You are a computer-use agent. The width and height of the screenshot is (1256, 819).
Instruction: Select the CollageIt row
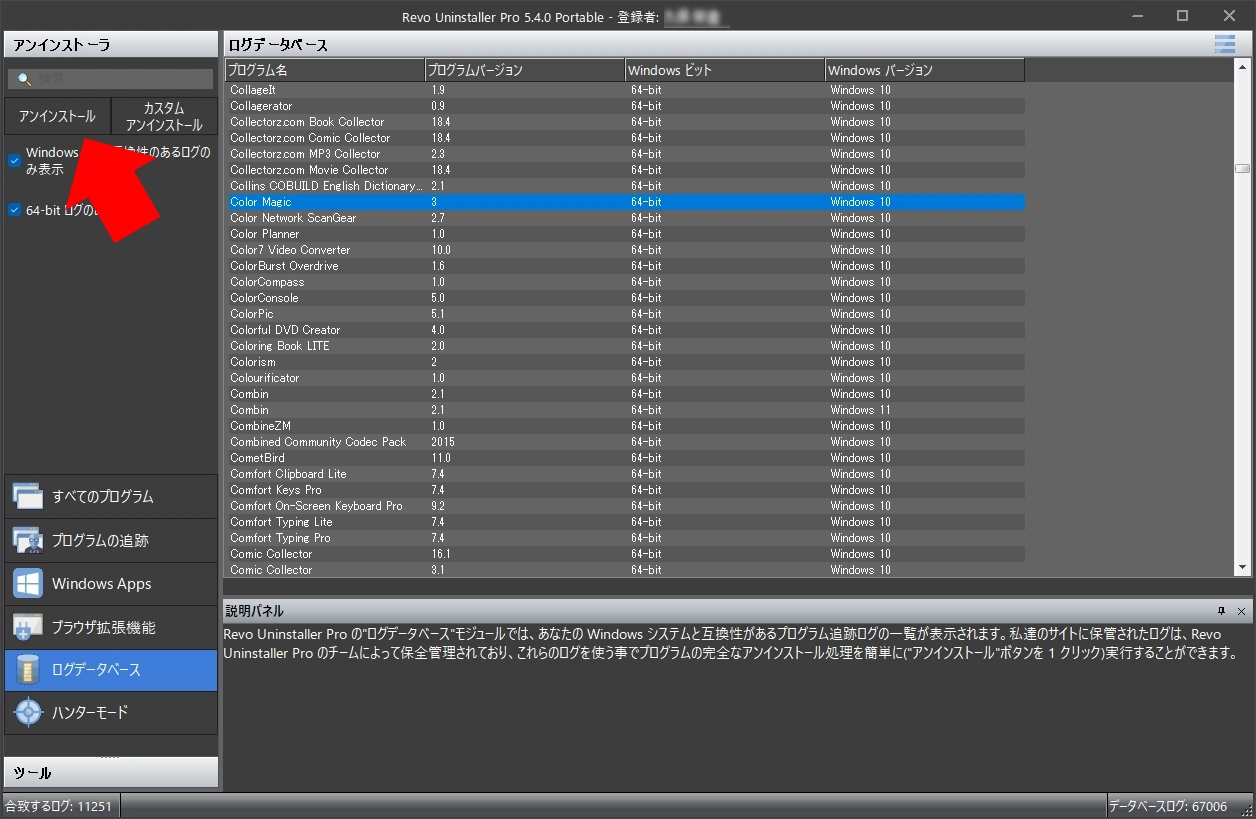(x=625, y=90)
